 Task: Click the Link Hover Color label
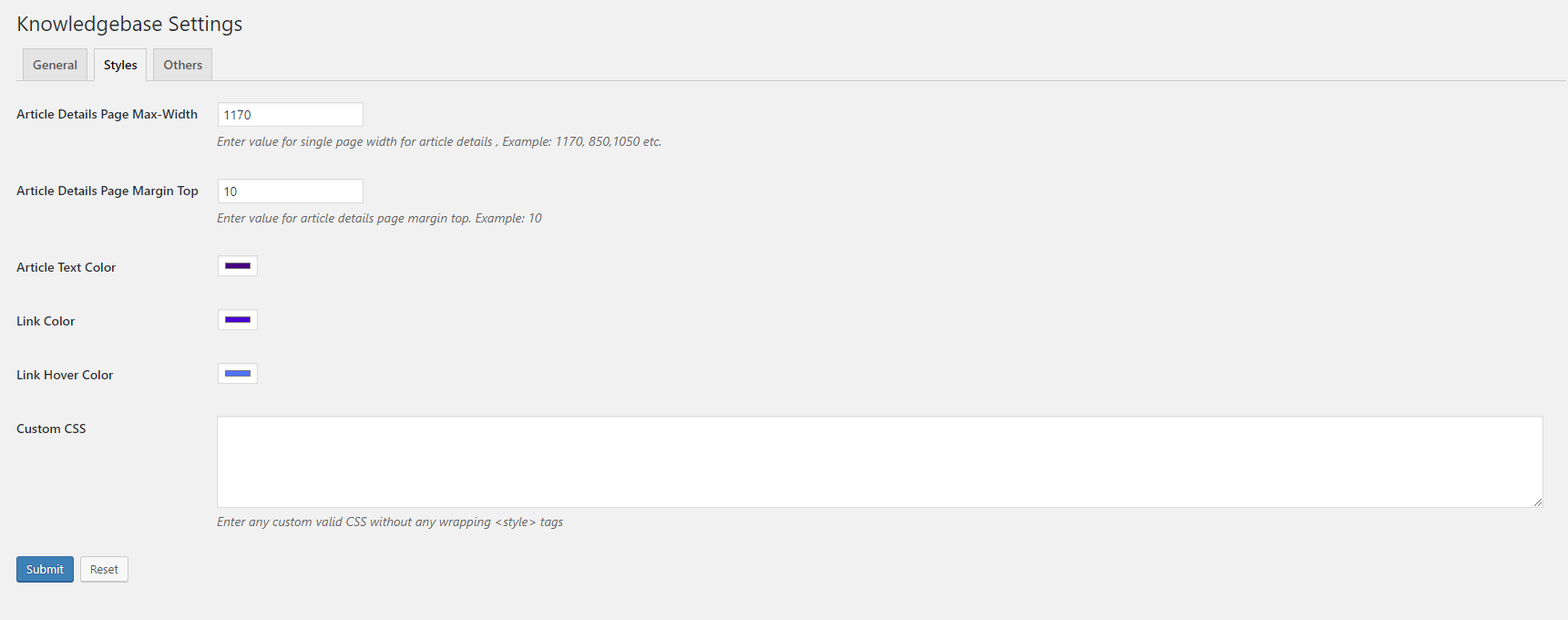[x=65, y=375]
